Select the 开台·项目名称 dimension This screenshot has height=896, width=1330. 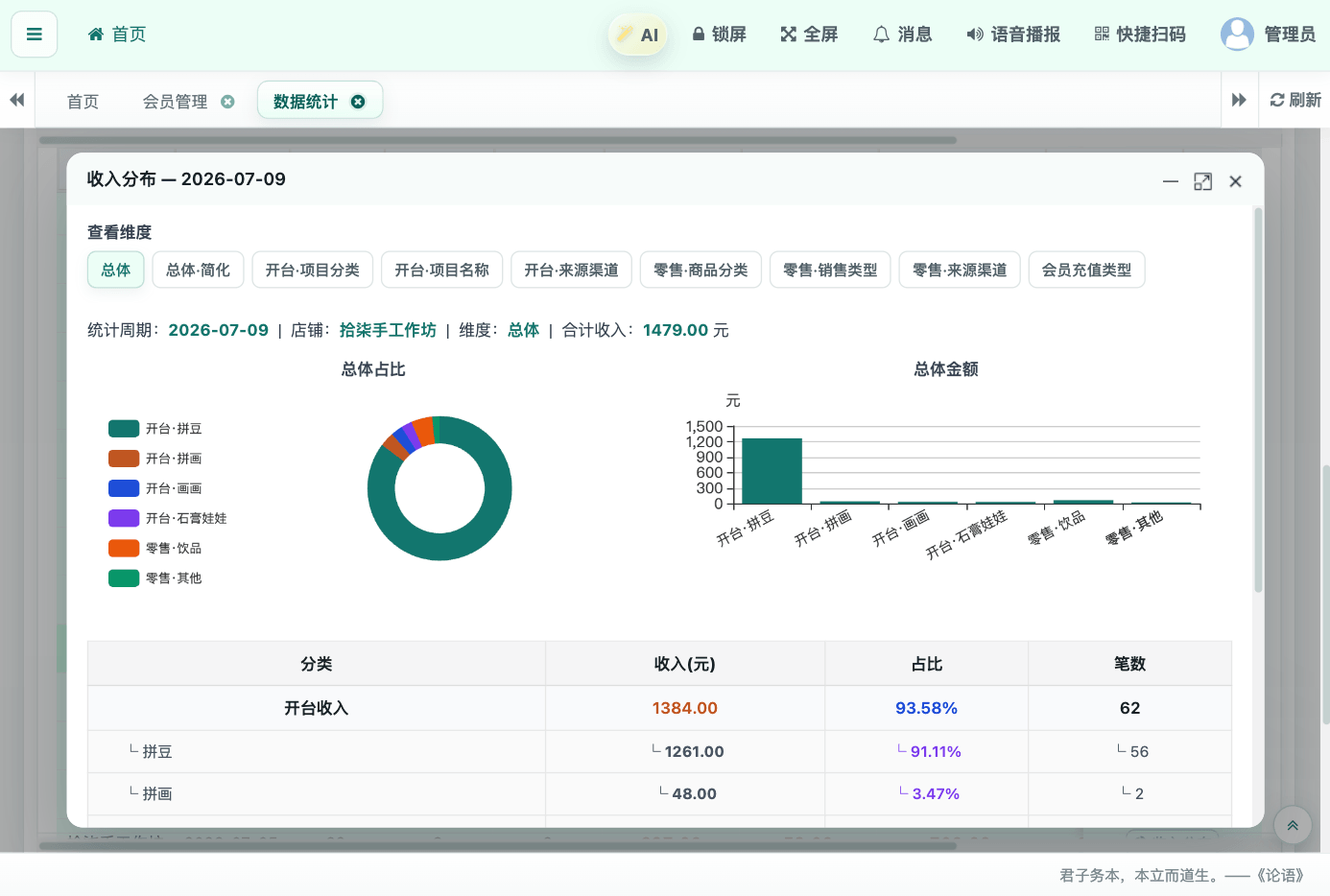tap(442, 270)
